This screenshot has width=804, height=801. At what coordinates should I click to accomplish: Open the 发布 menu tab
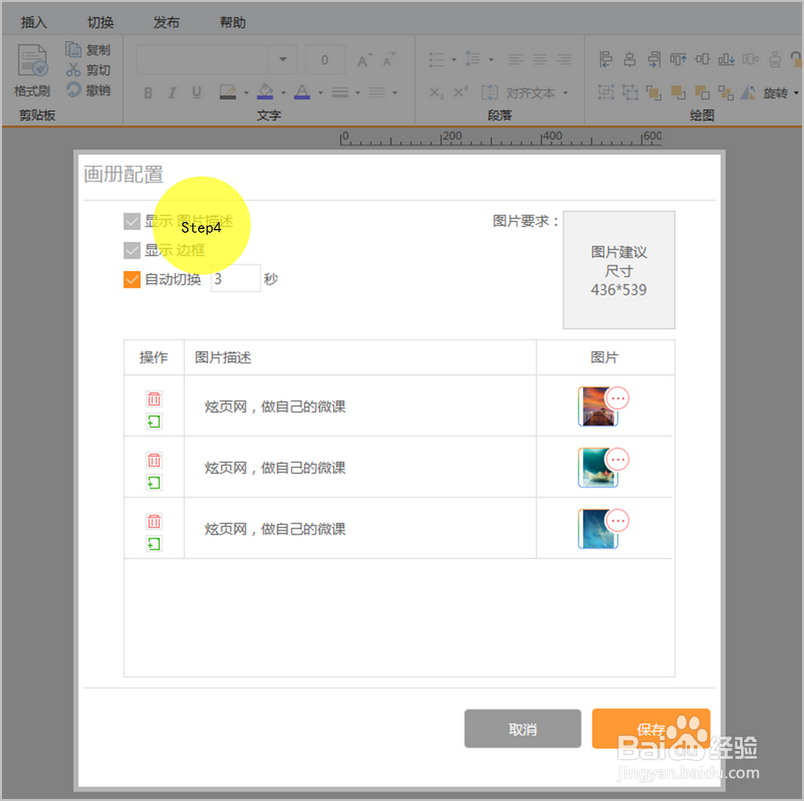pos(166,23)
